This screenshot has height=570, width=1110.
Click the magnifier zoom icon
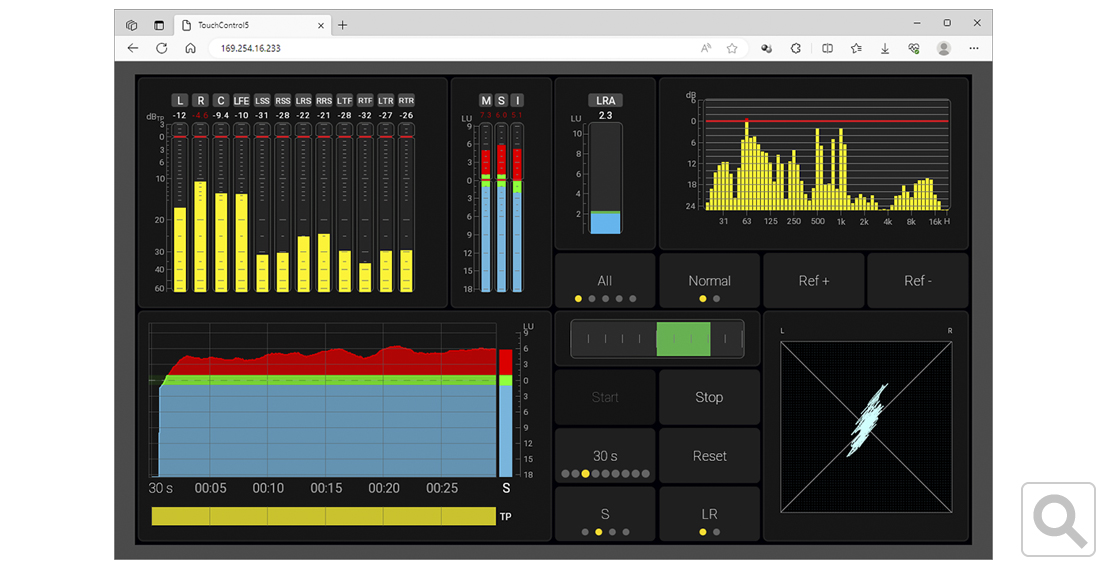[1059, 519]
